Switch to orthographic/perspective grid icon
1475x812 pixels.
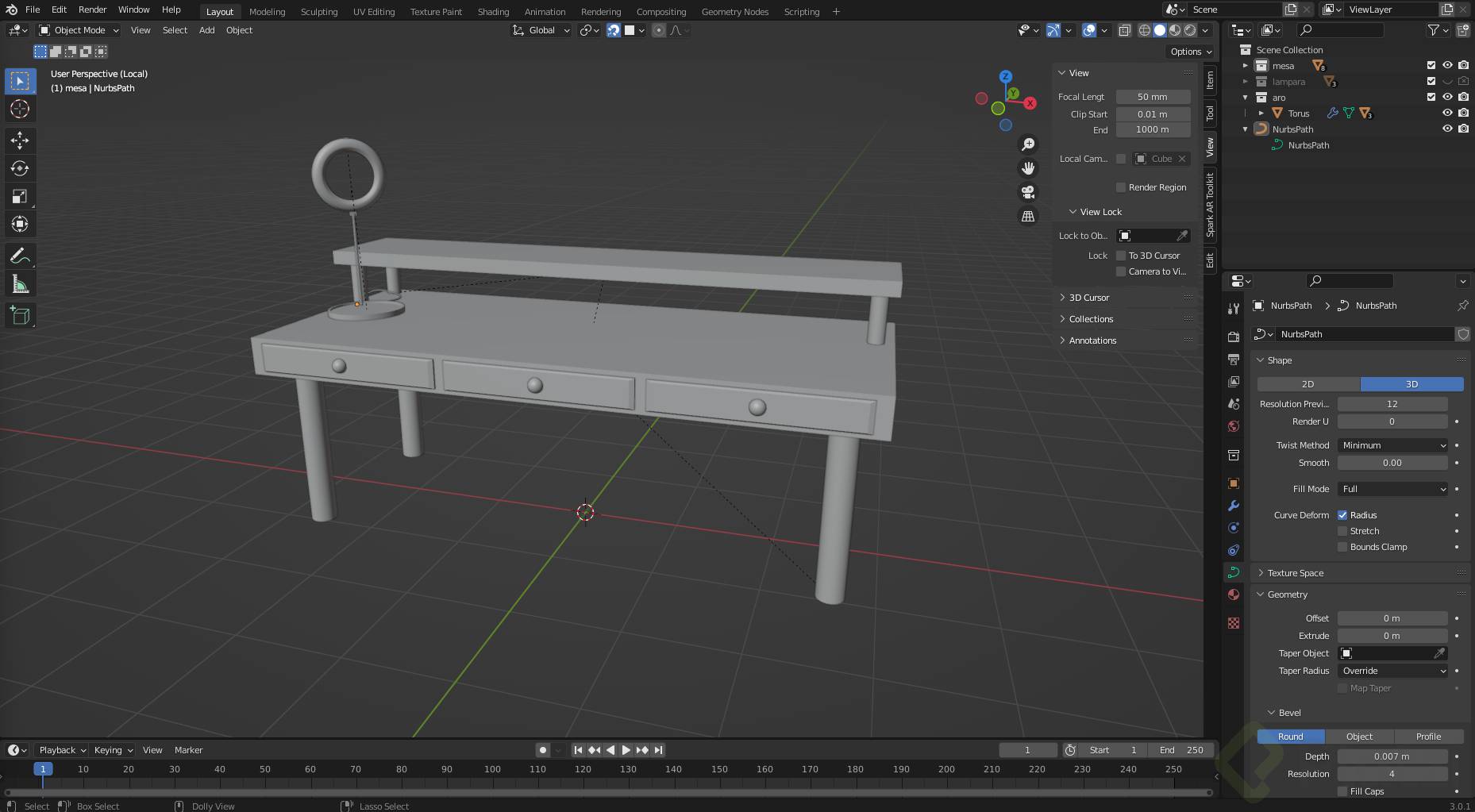1028,216
